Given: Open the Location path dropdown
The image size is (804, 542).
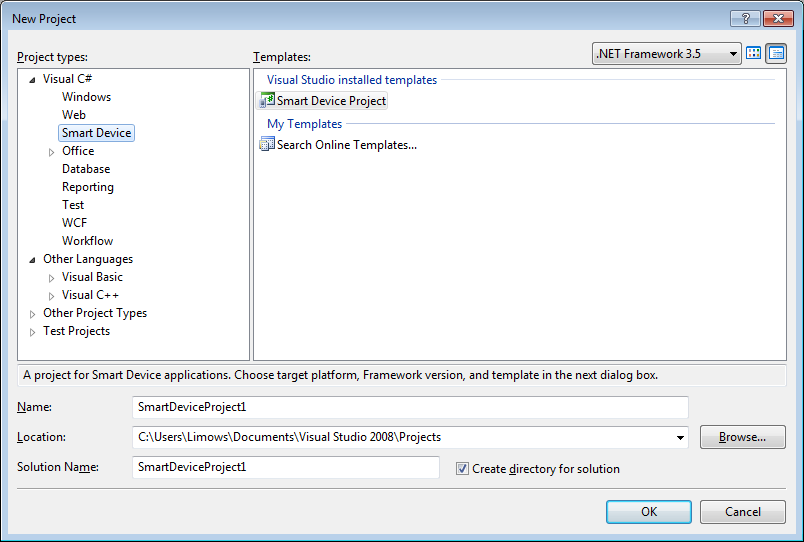Looking at the screenshot, I should pos(681,437).
